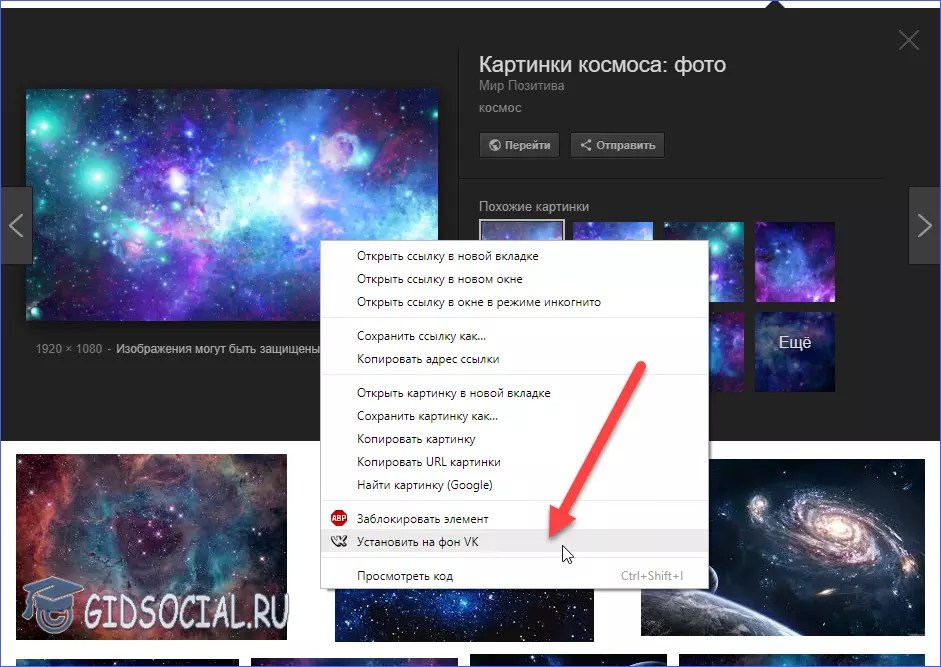
Task: Select Заблокировать элемент option
Action: tap(422, 519)
